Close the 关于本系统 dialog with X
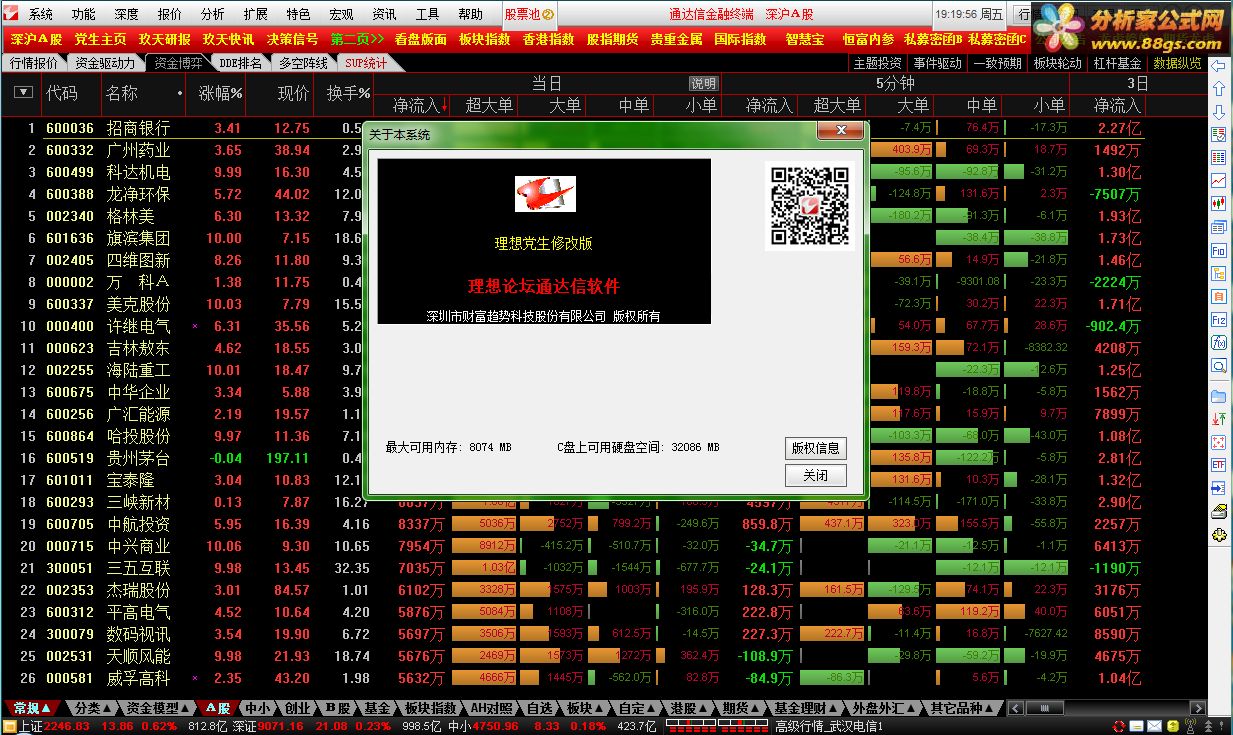Viewport: 1233px width, 735px height. click(x=840, y=130)
